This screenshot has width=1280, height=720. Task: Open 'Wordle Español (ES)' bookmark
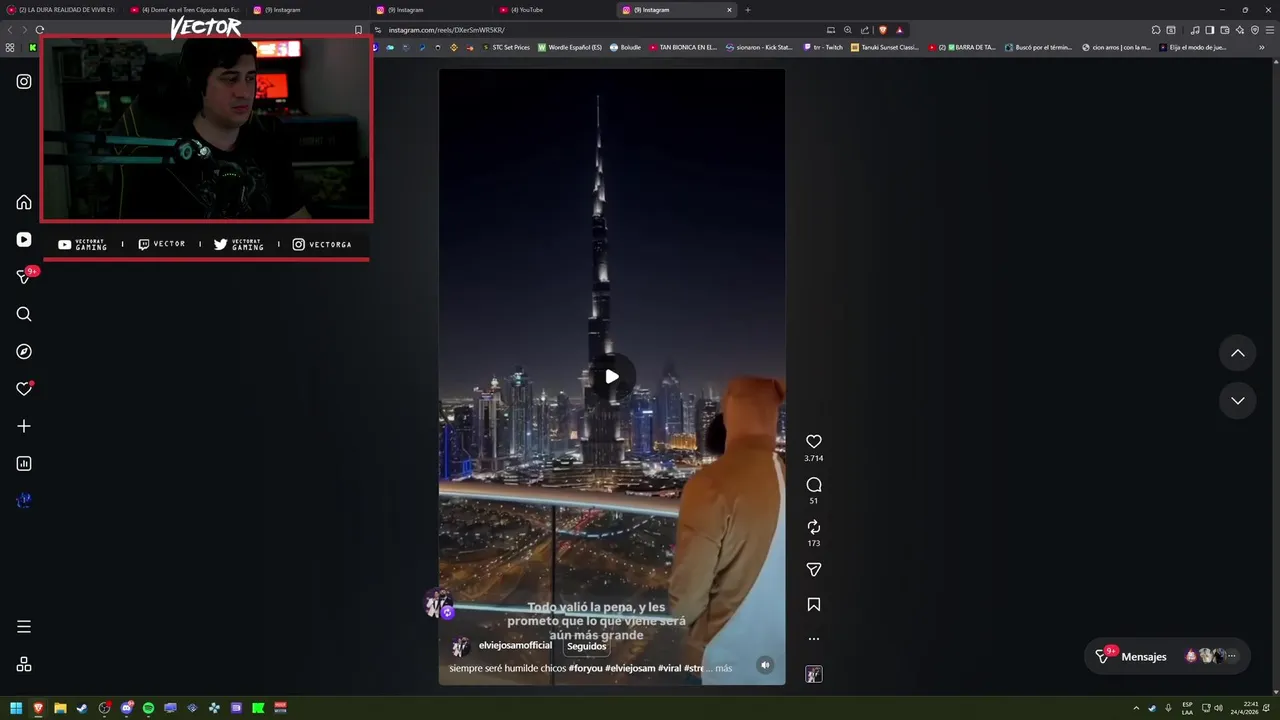[570, 47]
